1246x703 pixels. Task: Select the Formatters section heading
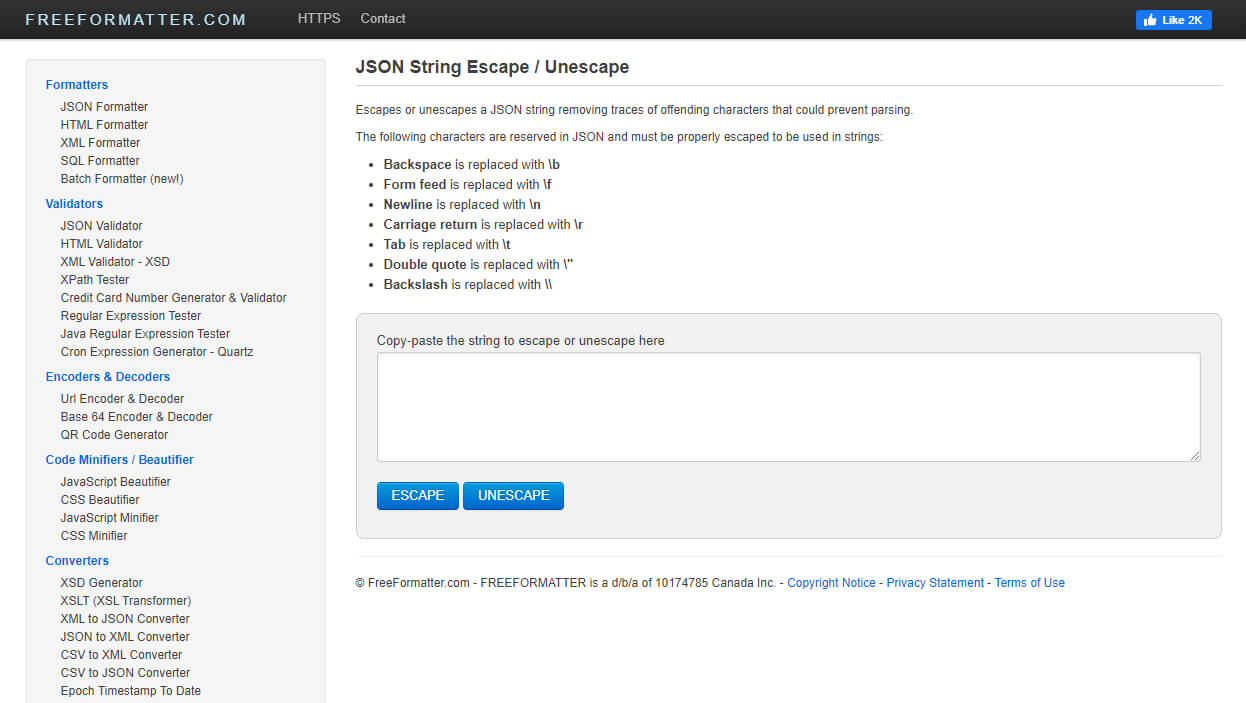[x=77, y=85]
